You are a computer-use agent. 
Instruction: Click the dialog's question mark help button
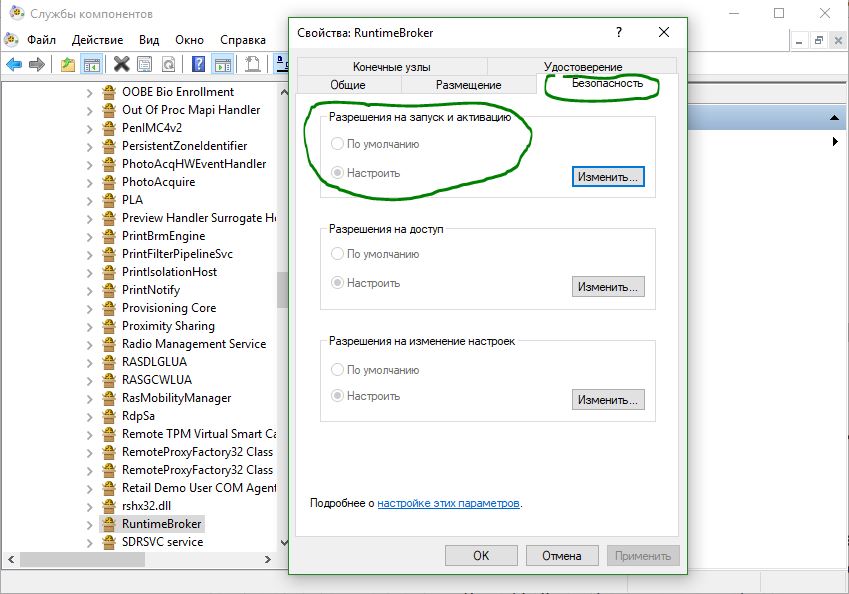tap(618, 32)
